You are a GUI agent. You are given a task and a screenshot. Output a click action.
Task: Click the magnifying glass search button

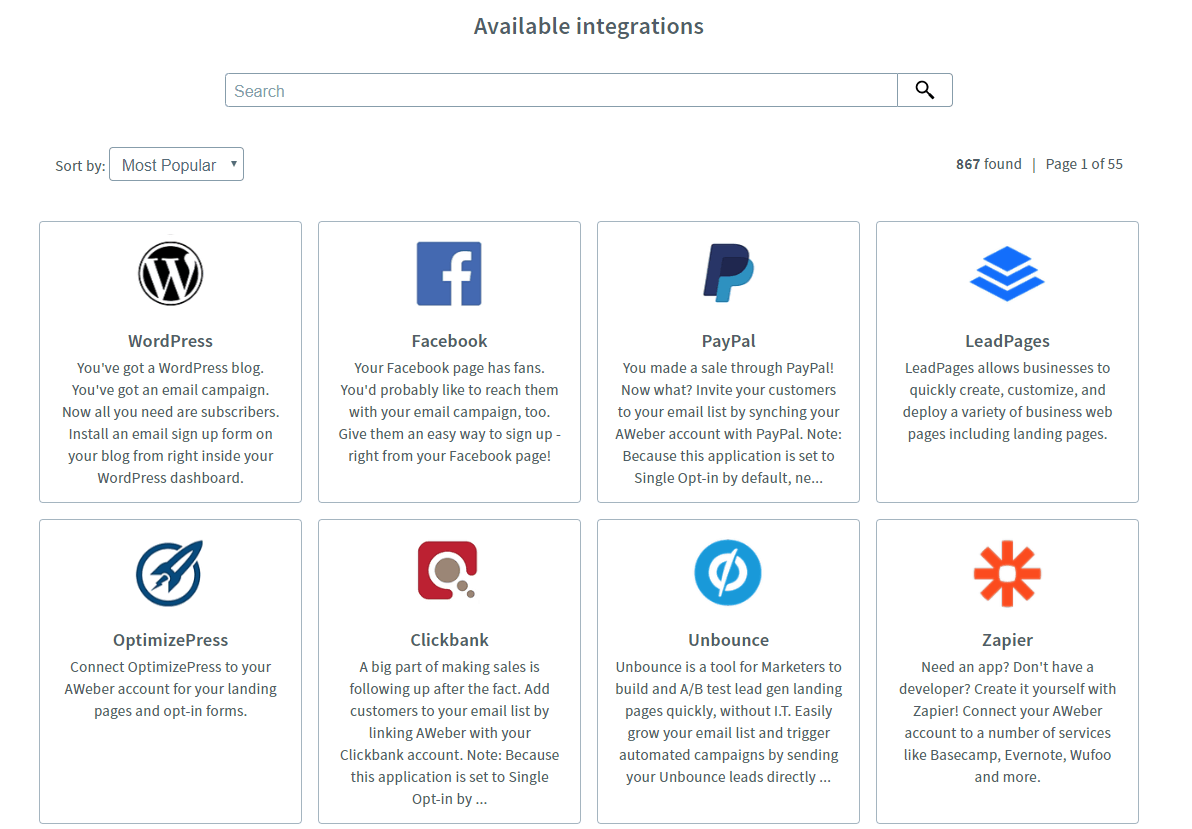coord(924,90)
